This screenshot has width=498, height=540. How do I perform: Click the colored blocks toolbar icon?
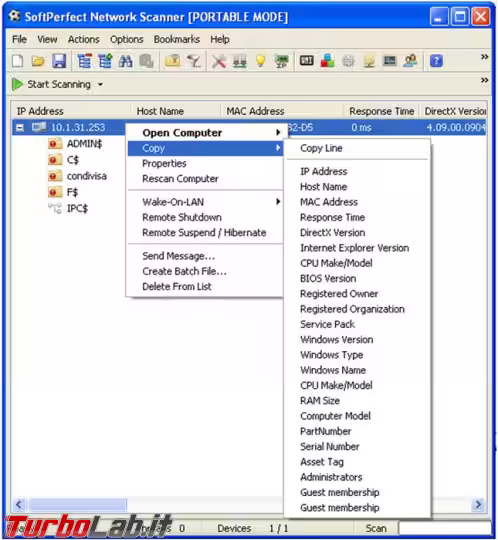coord(328,61)
